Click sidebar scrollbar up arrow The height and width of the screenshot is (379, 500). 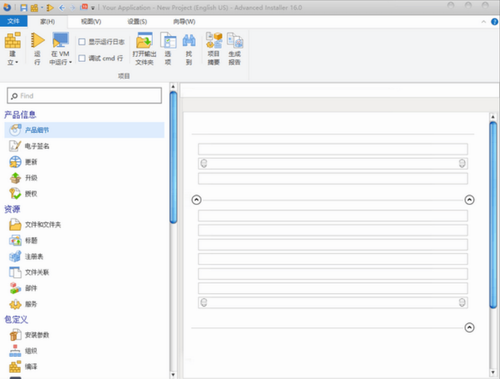pos(173,87)
